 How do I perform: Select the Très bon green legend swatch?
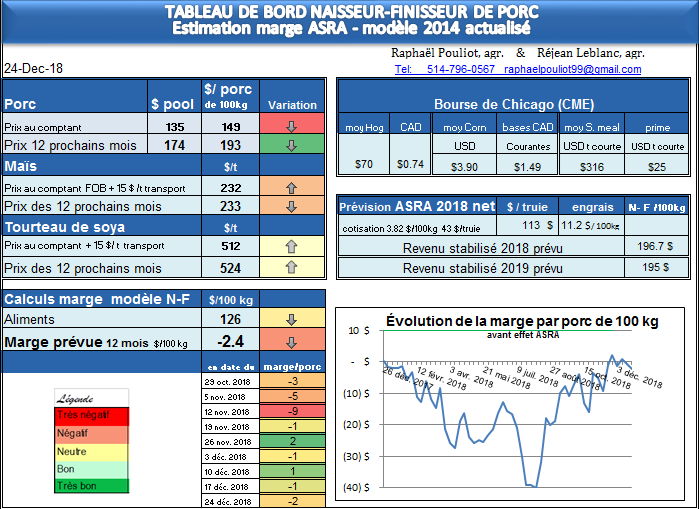pos(77,486)
